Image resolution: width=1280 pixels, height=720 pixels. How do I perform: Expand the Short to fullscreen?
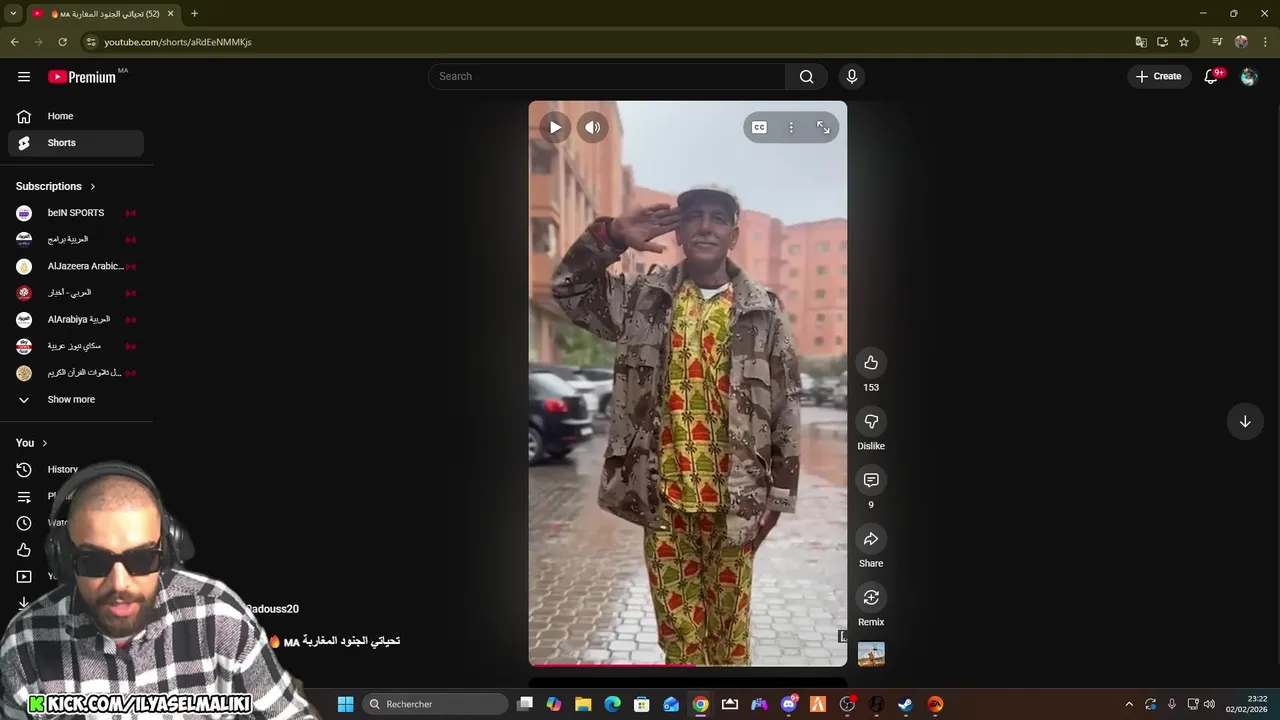pos(823,127)
